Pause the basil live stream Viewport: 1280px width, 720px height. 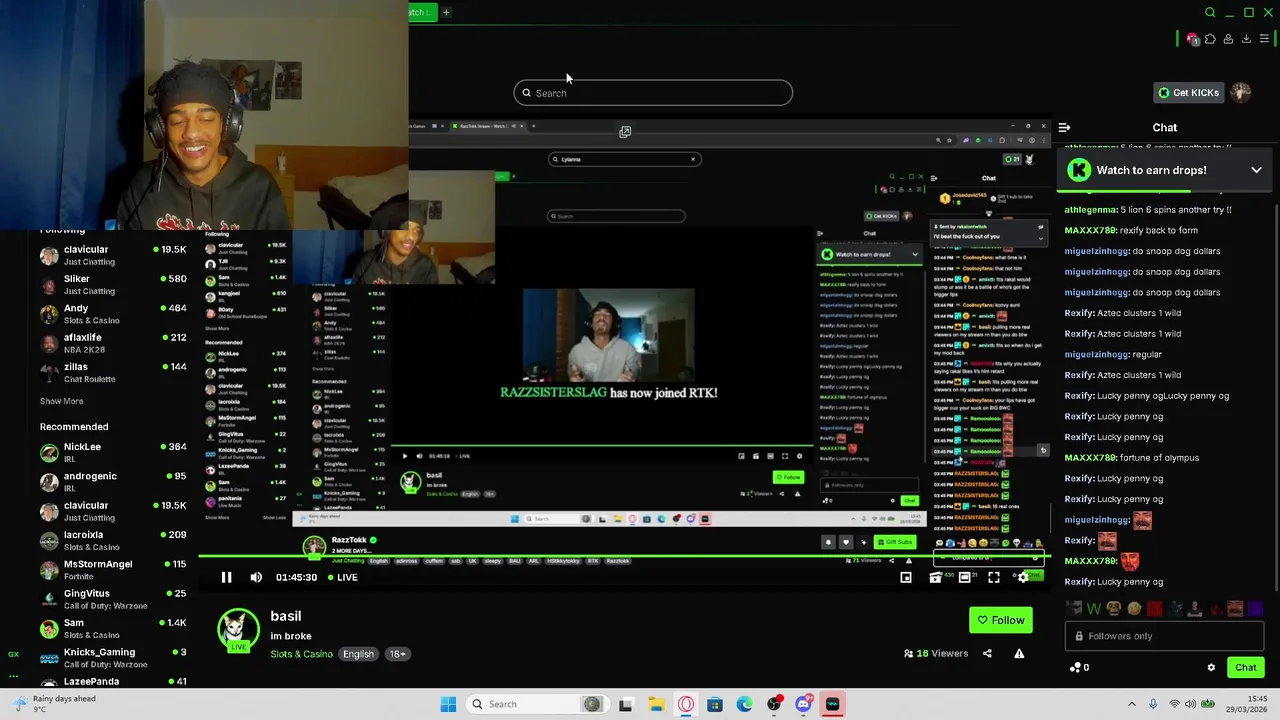click(226, 577)
